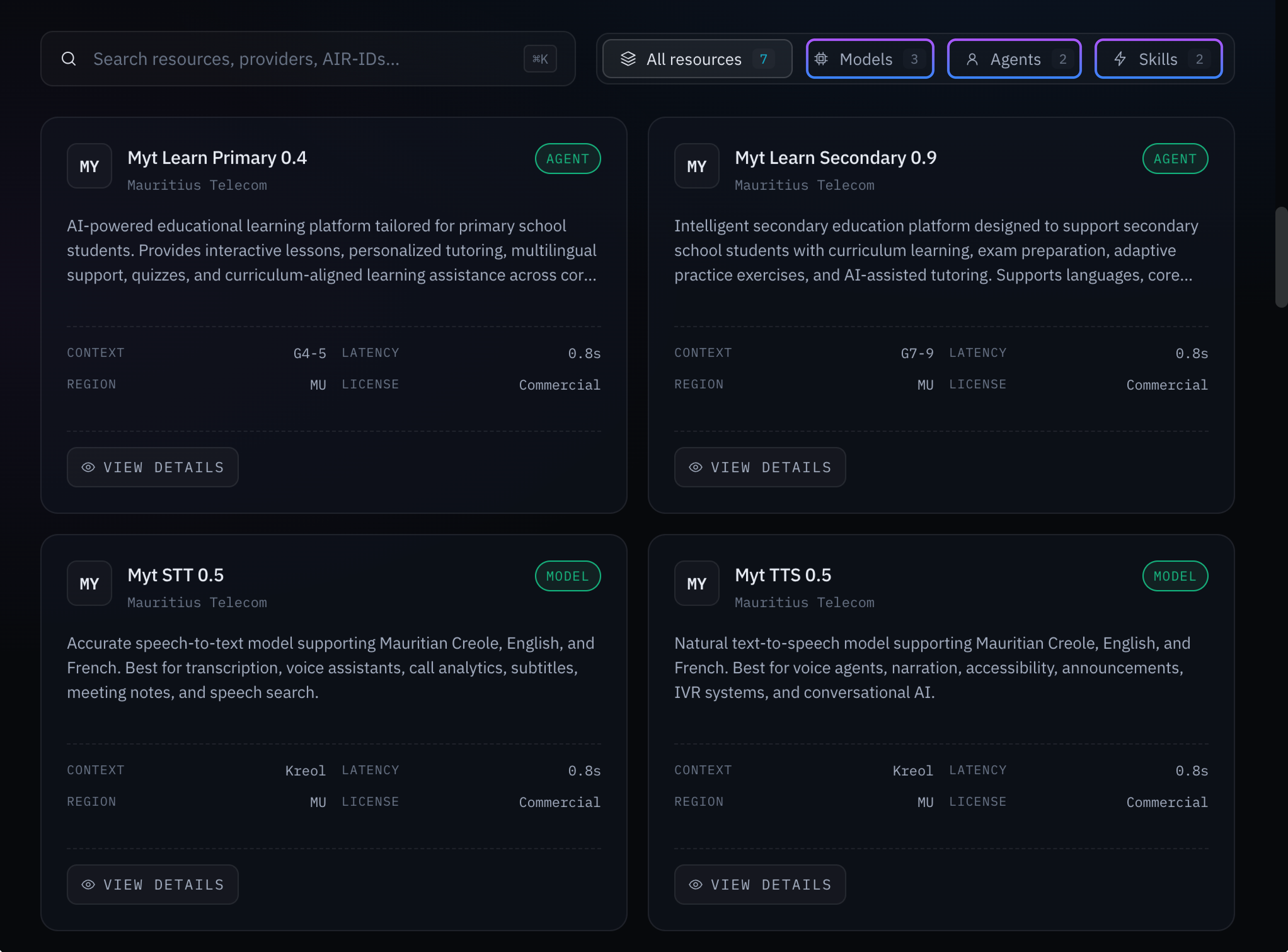Screen dimensions: 1288x952
Task: Click the MY logo of Myt Learn Primary
Action: click(x=89, y=166)
